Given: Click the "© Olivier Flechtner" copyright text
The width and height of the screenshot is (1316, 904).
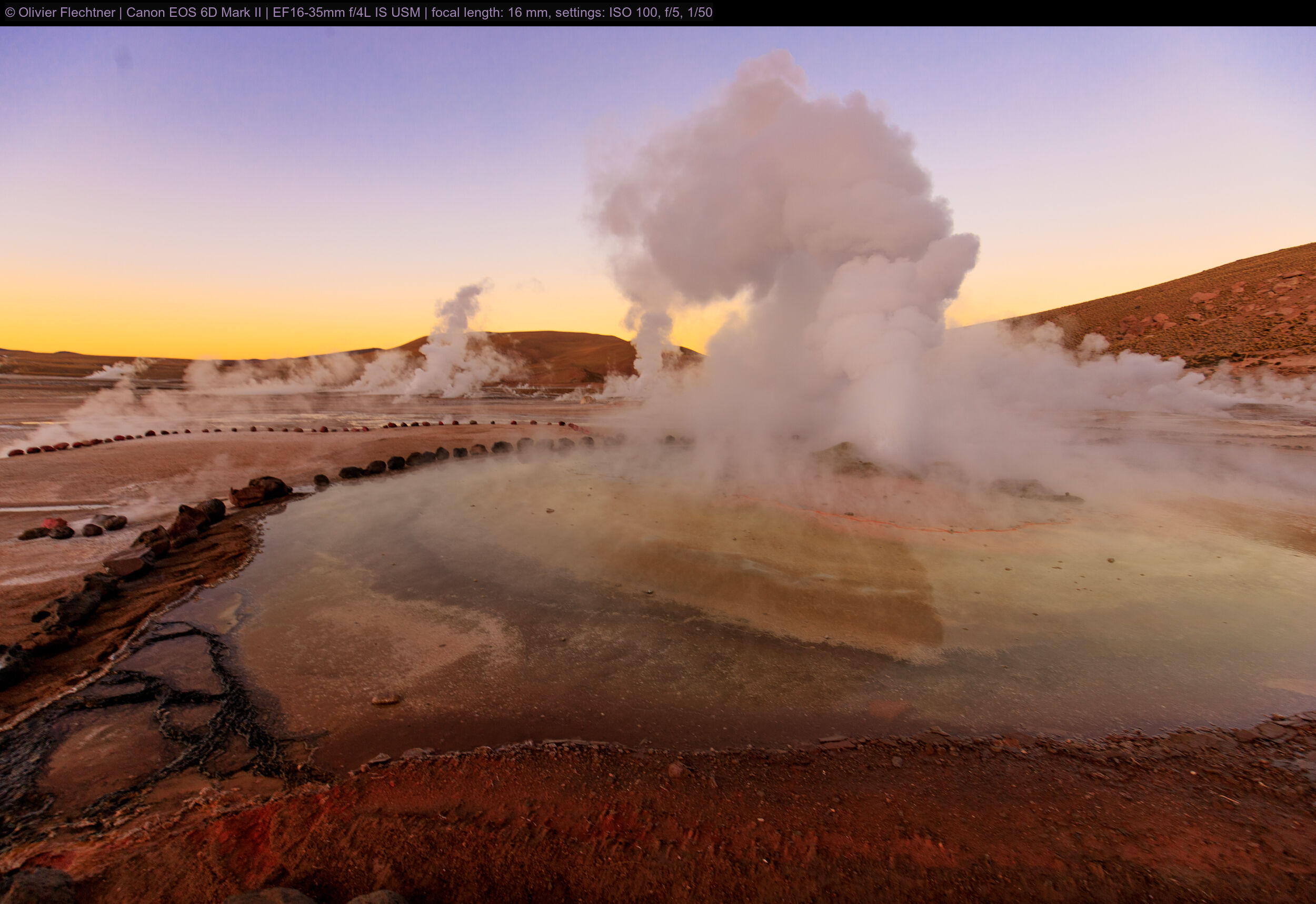Looking at the screenshot, I should [60, 13].
